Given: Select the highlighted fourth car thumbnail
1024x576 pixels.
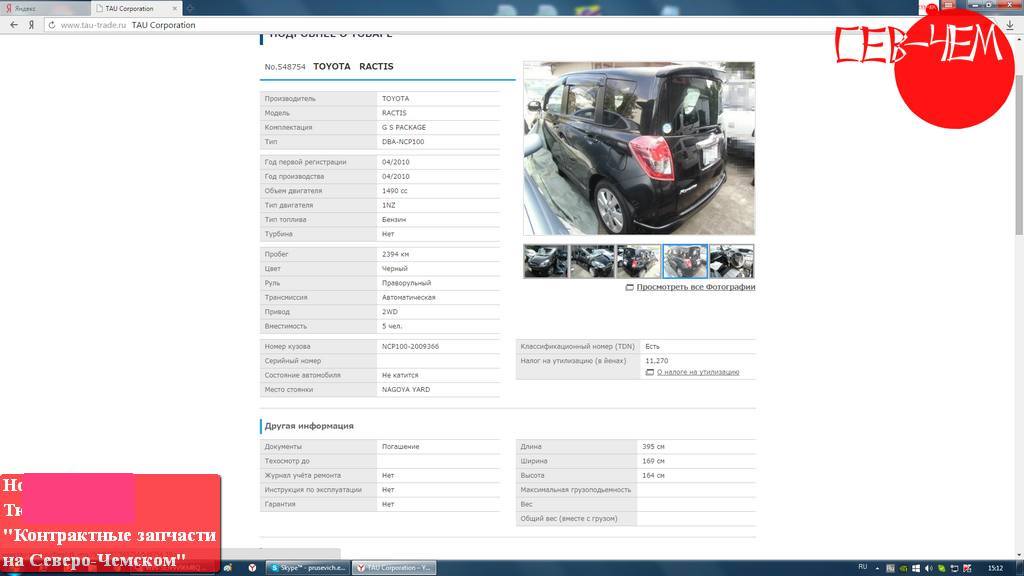Looking at the screenshot, I should [x=685, y=261].
